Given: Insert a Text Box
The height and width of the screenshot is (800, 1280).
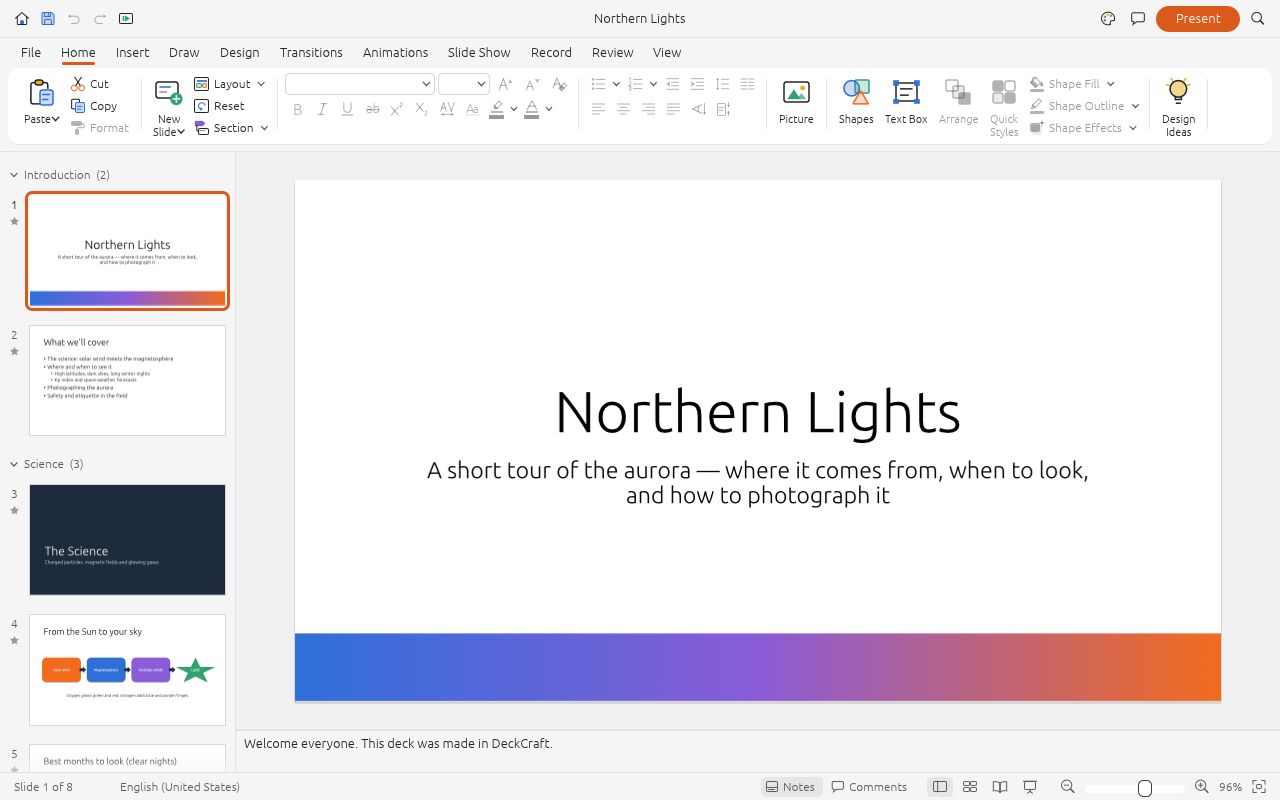Looking at the screenshot, I should pos(906,102).
